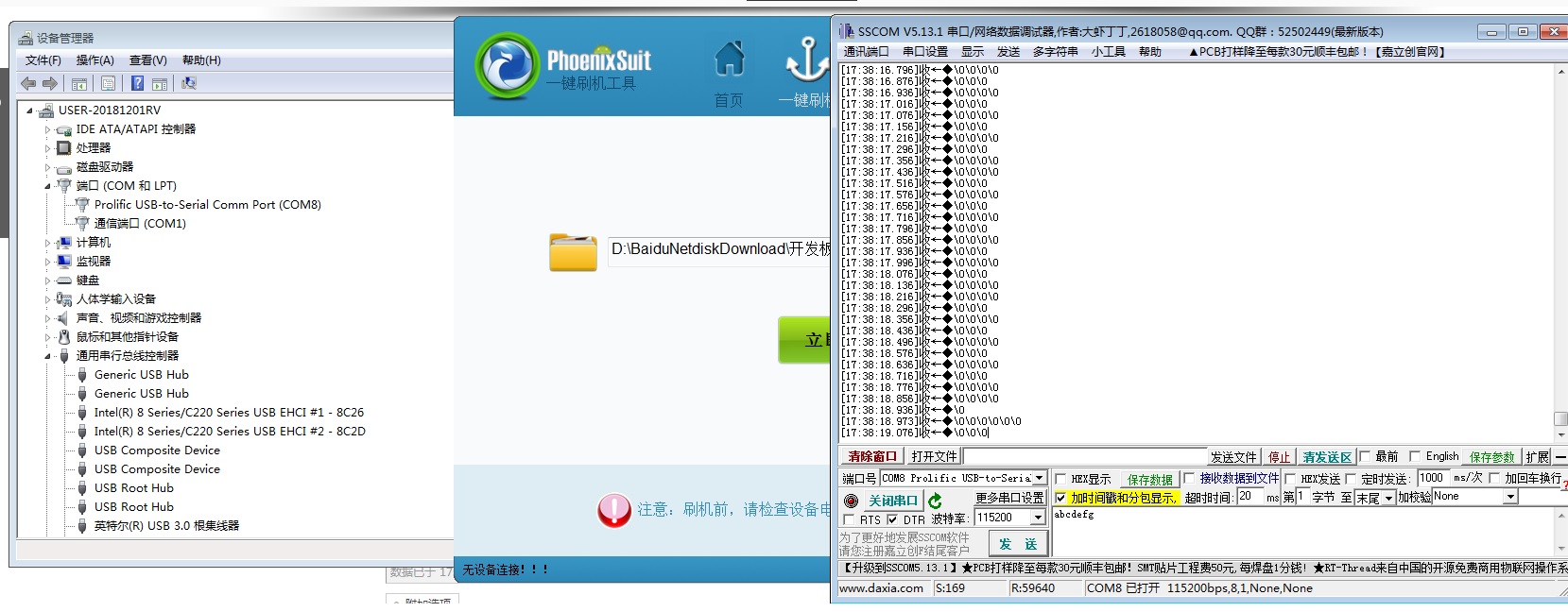Open the 串口设置 menu in SSCOM

pyautogui.click(x=925, y=52)
